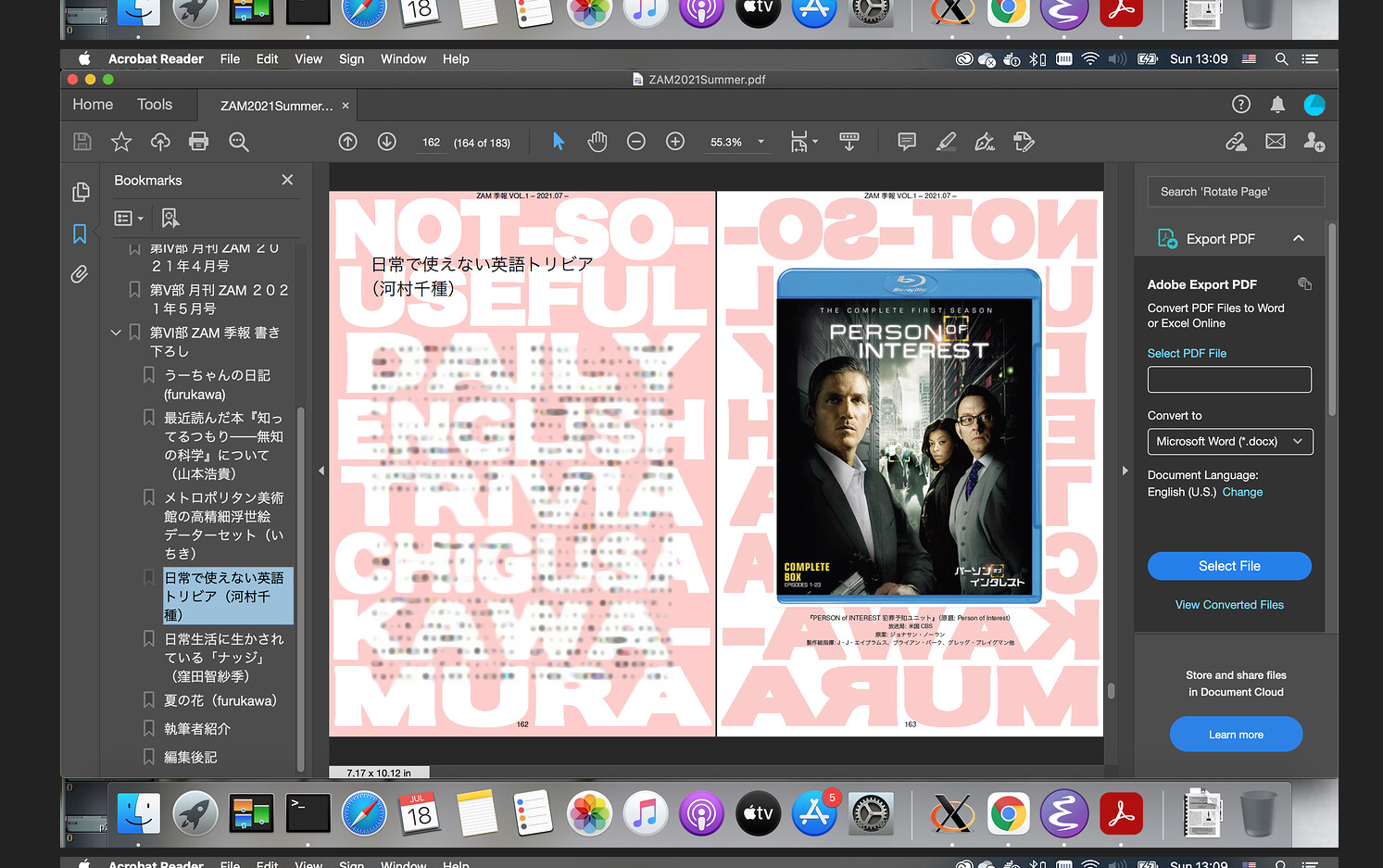Open Acrobat help question icon
The width and height of the screenshot is (1383, 868).
(x=1241, y=105)
